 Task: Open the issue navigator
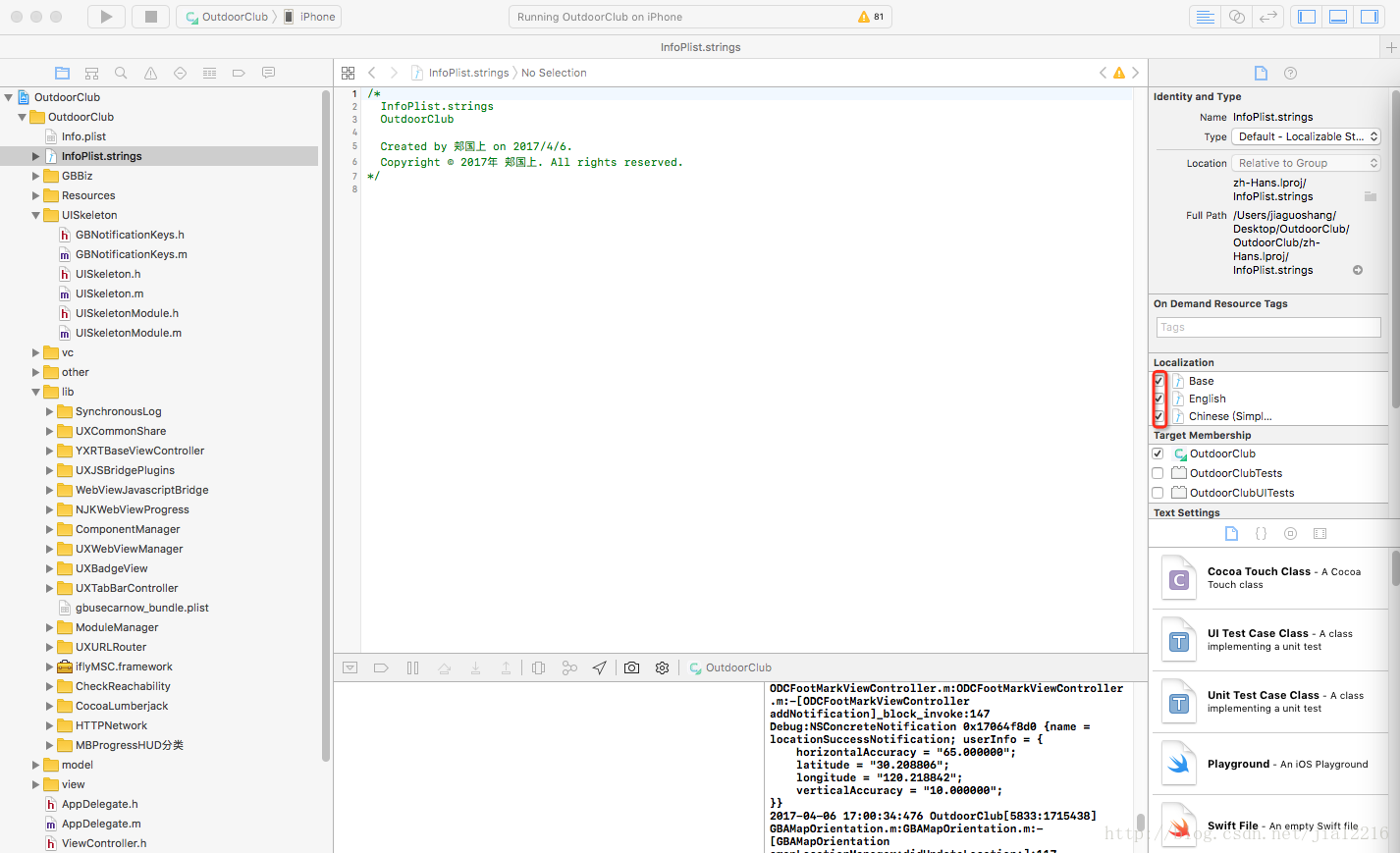click(x=150, y=74)
